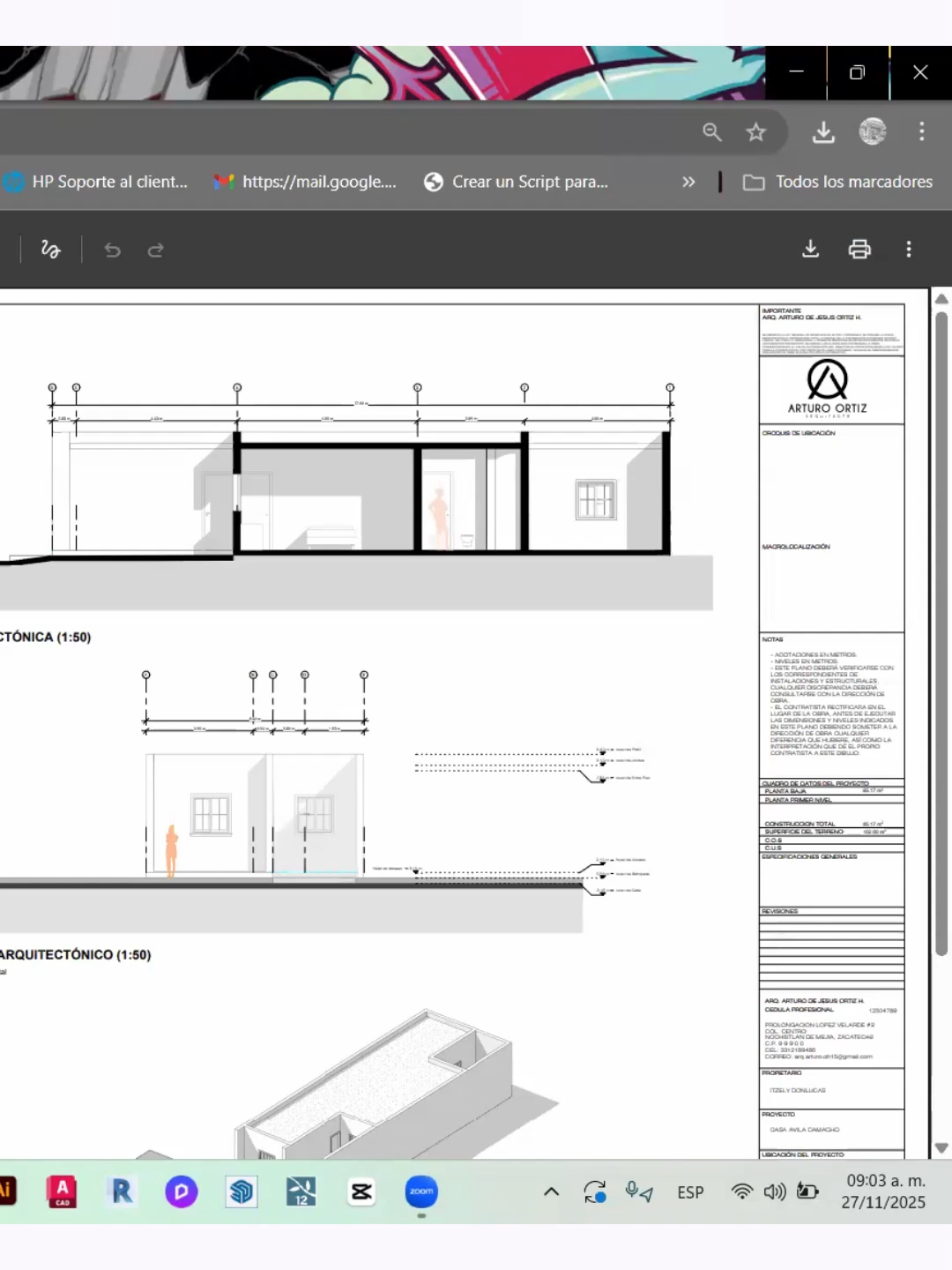The image size is (952, 1270).
Task: Launch AutoCAD from the taskbar
Action: (x=61, y=1192)
